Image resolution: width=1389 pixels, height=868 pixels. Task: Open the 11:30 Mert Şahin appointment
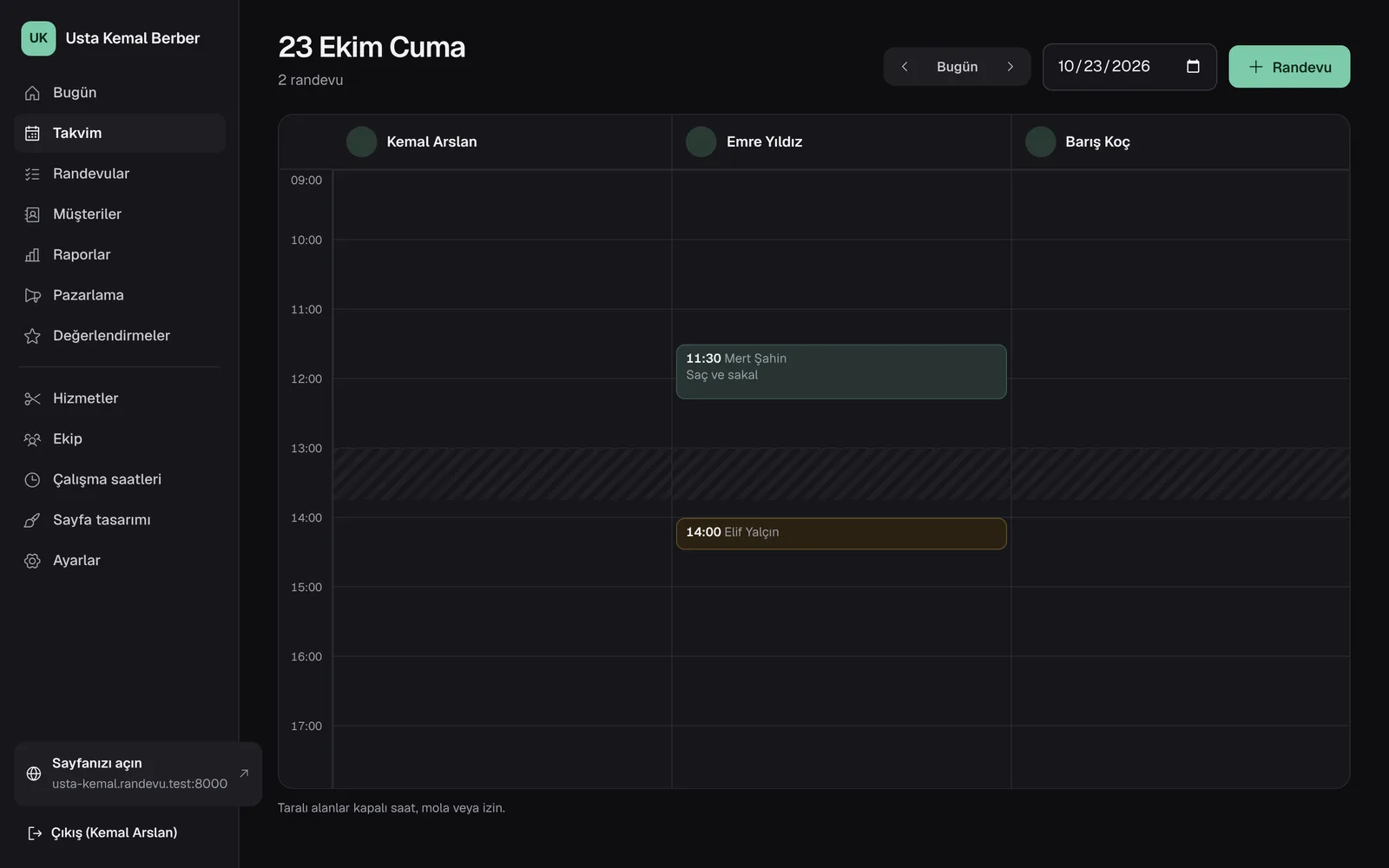point(841,372)
